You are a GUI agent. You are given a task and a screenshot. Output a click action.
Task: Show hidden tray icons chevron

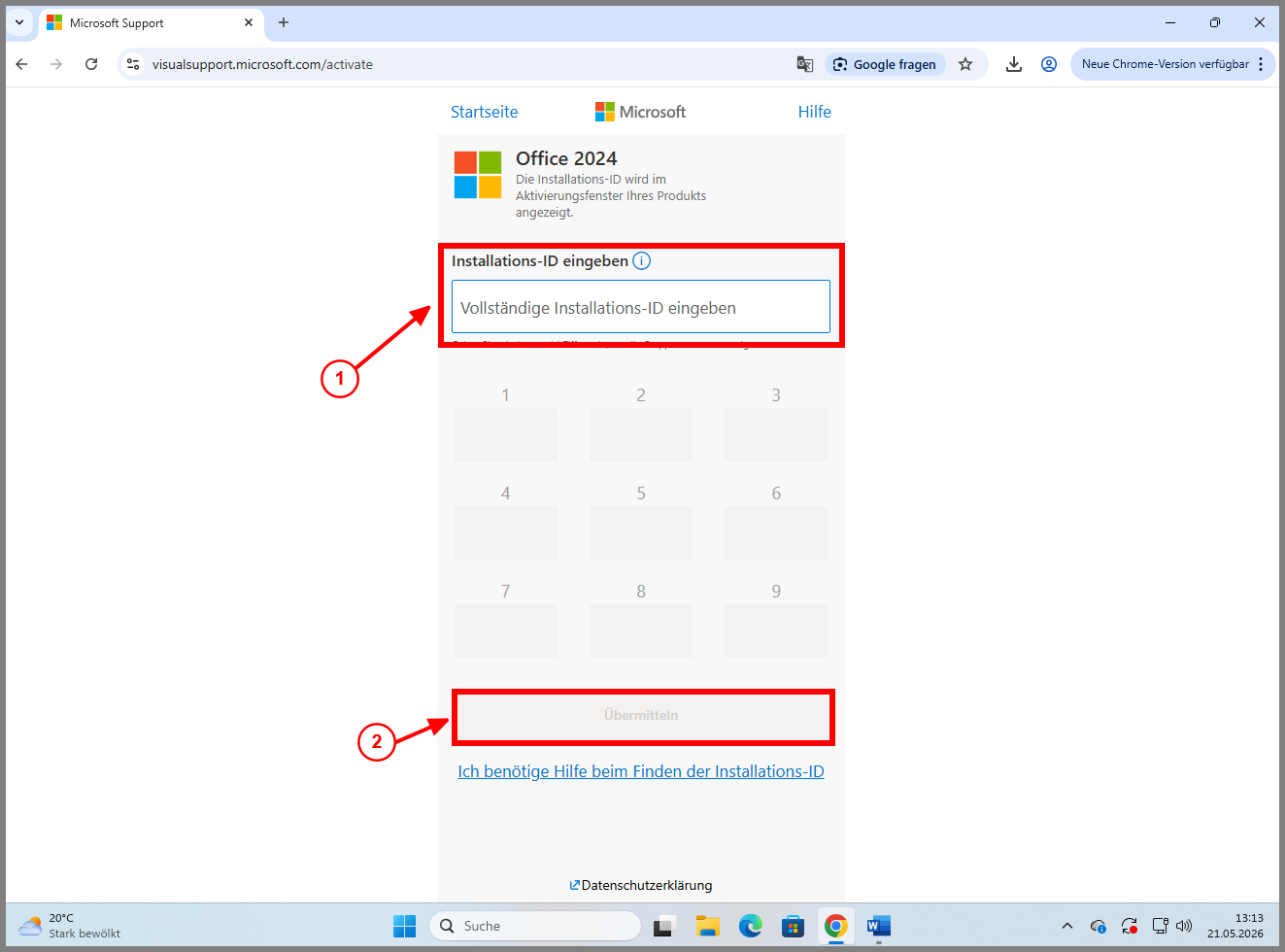(1067, 926)
